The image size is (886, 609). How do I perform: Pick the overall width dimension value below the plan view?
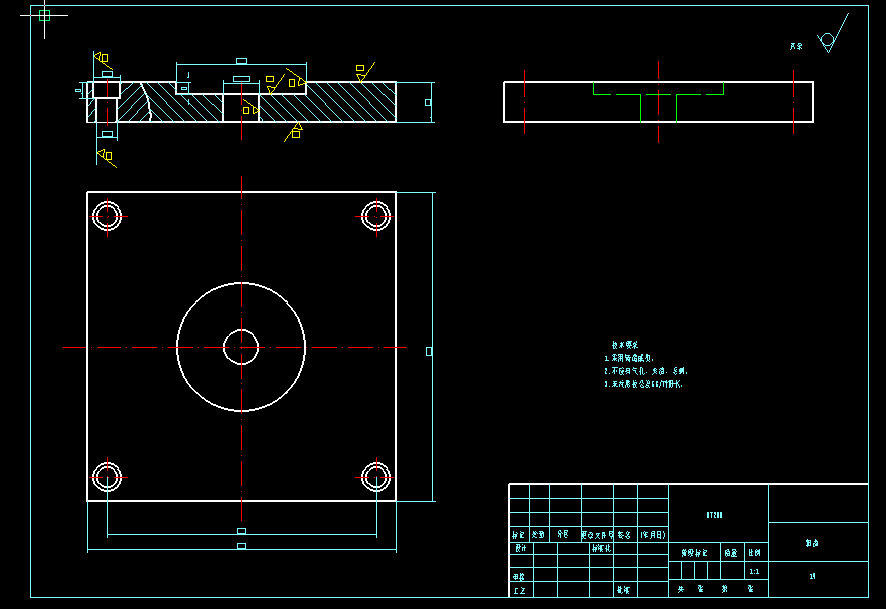[x=241, y=546]
